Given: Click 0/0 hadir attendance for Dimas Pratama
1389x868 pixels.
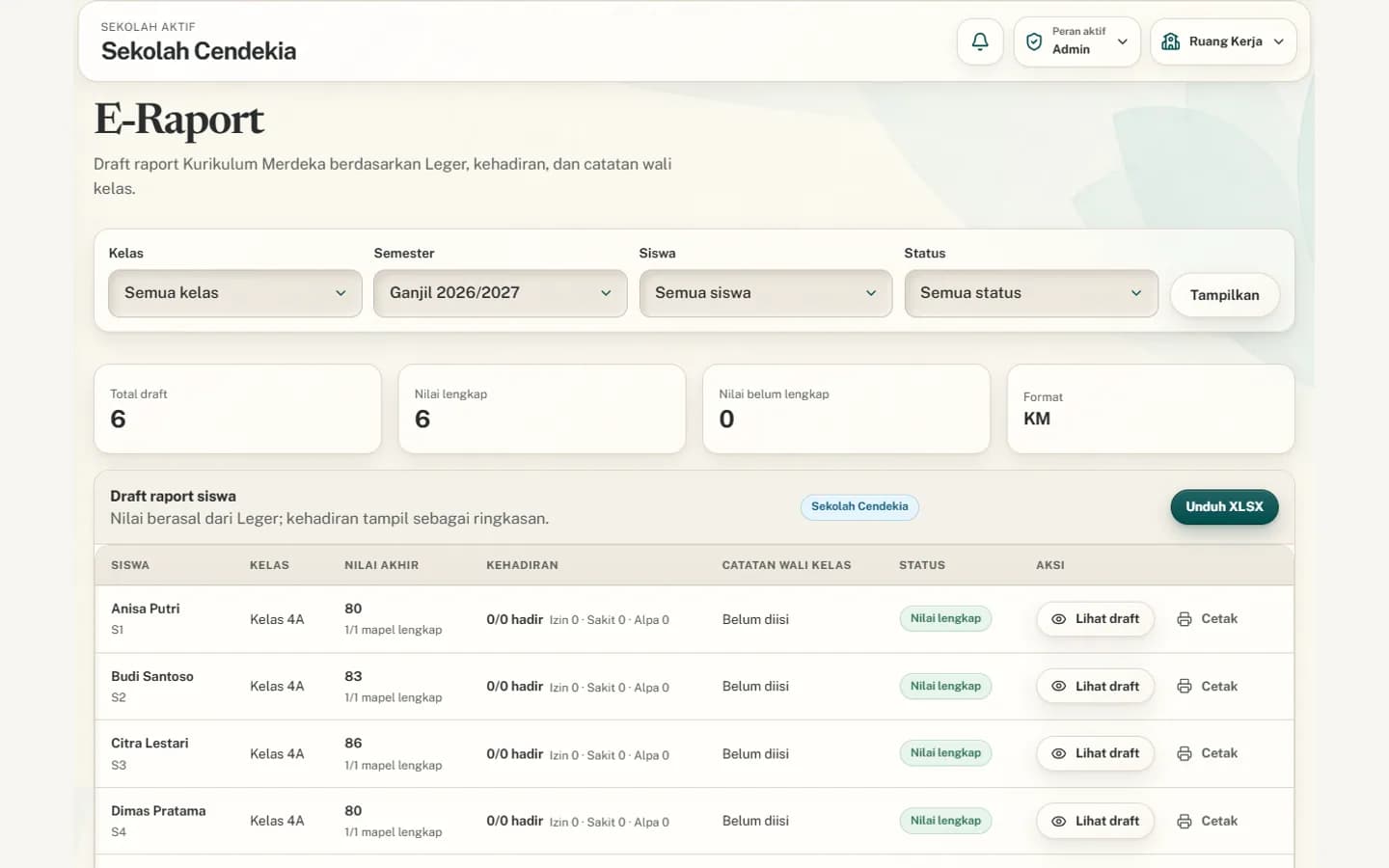Looking at the screenshot, I should (514, 821).
